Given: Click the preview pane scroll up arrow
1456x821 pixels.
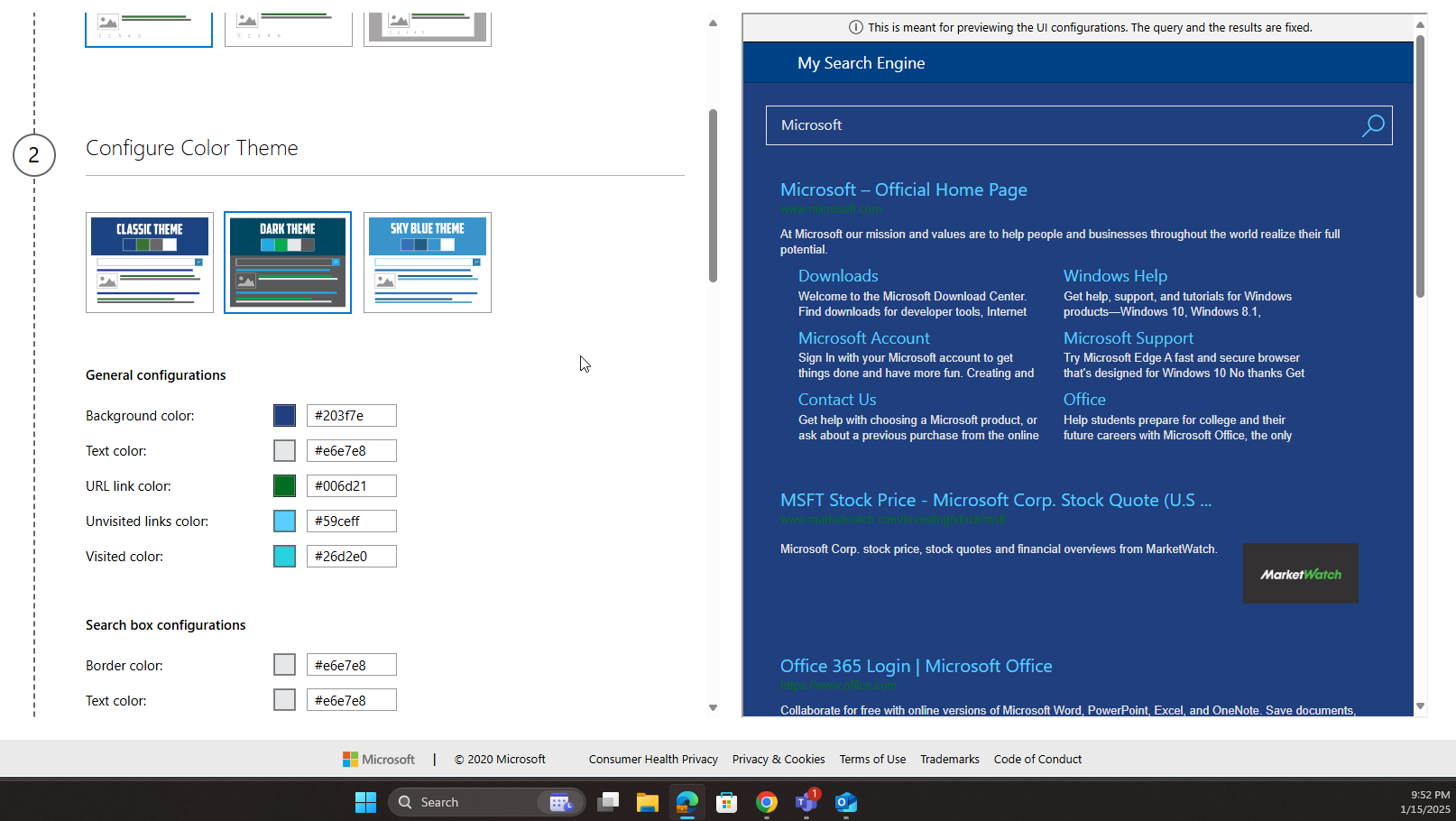Looking at the screenshot, I should click(1420, 24).
